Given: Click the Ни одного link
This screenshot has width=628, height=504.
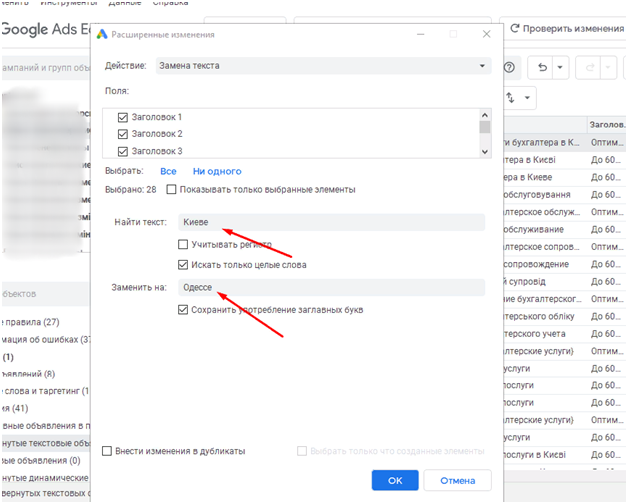Looking at the screenshot, I should tap(217, 171).
